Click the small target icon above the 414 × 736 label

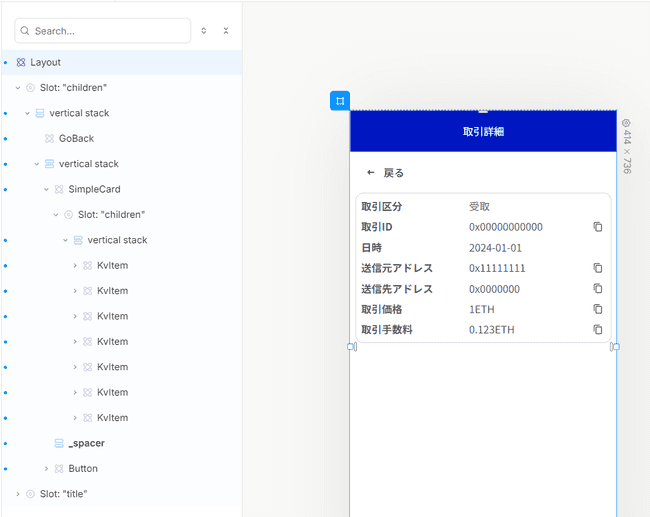tap(626, 123)
